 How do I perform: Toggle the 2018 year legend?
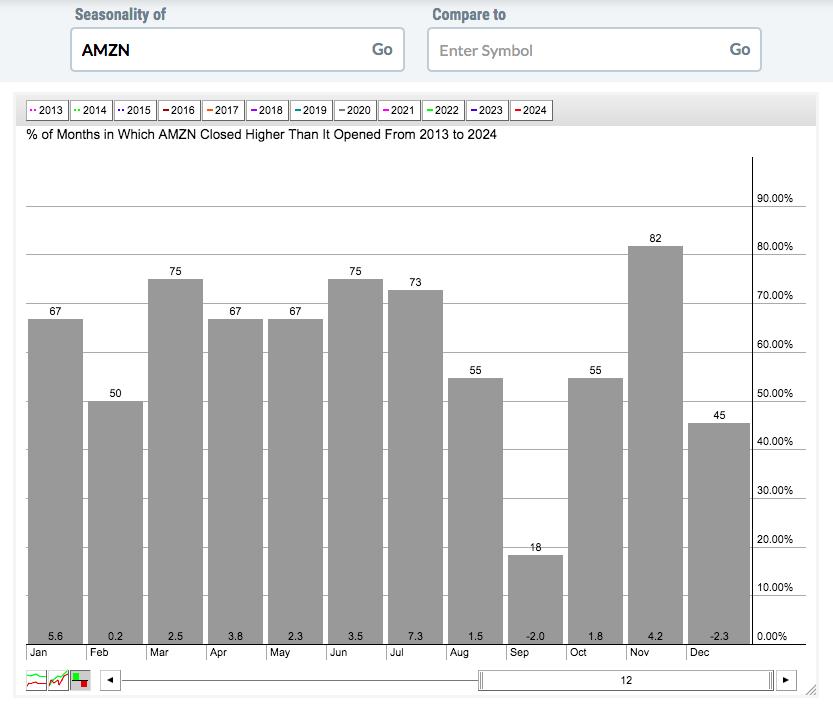266,111
